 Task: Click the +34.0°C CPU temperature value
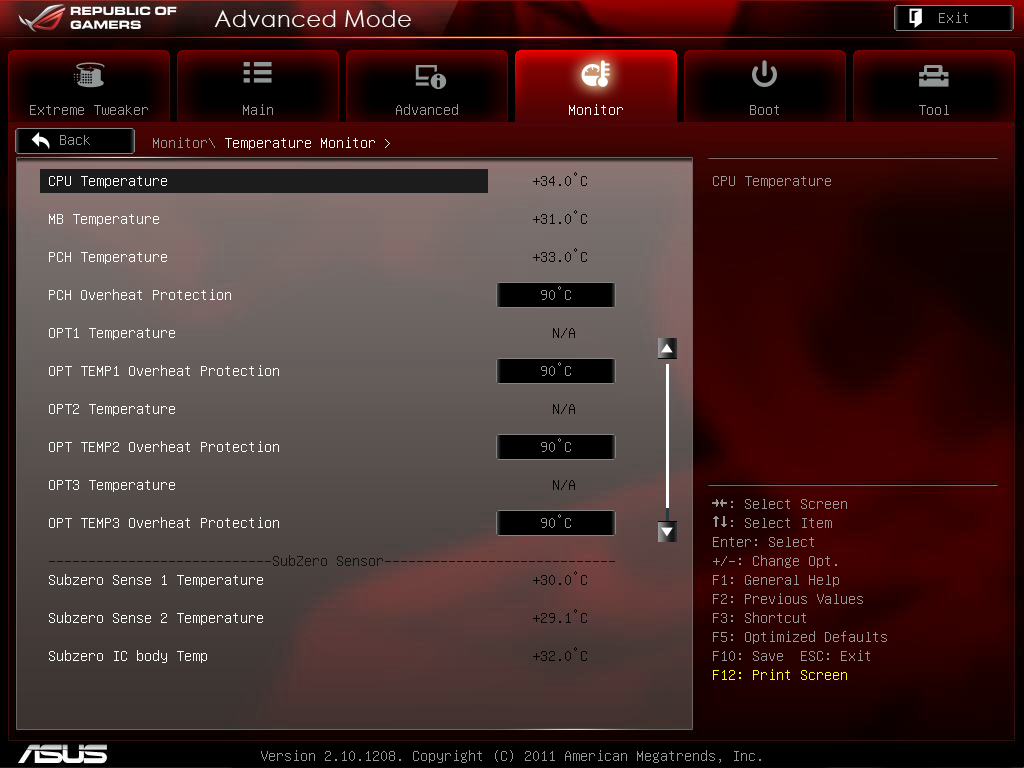click(x=560, y=181)
